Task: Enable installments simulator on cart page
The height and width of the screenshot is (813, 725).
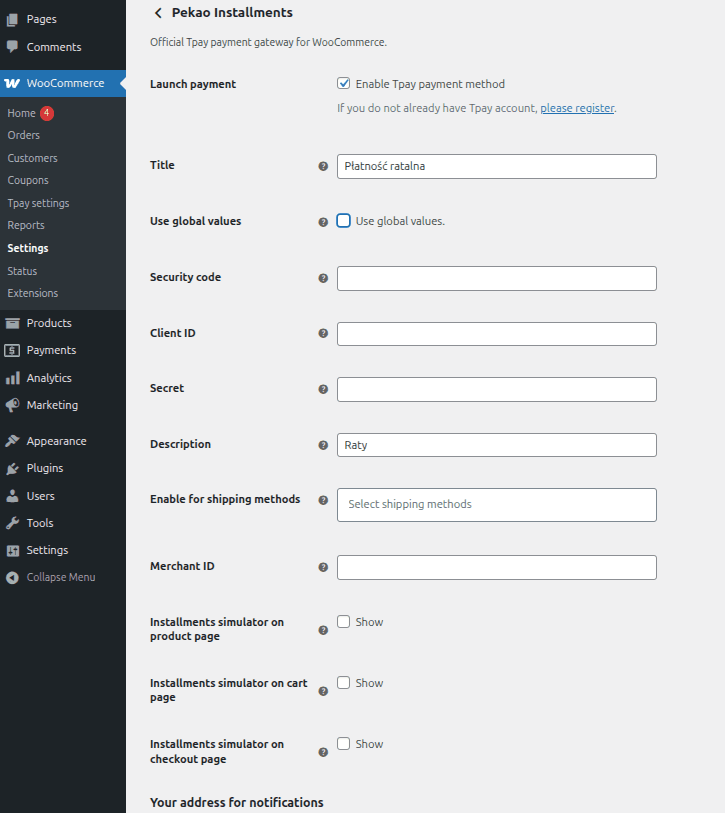Action: pos(344,683)
